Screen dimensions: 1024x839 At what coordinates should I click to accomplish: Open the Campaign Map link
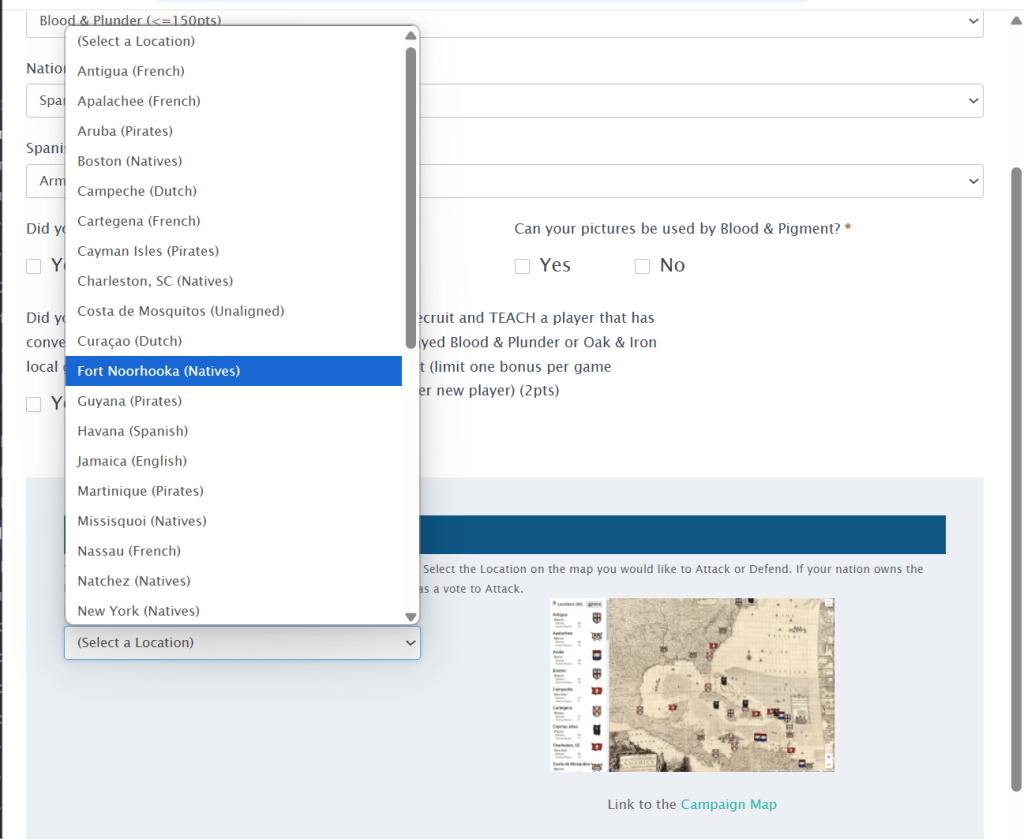coord(728,804)
